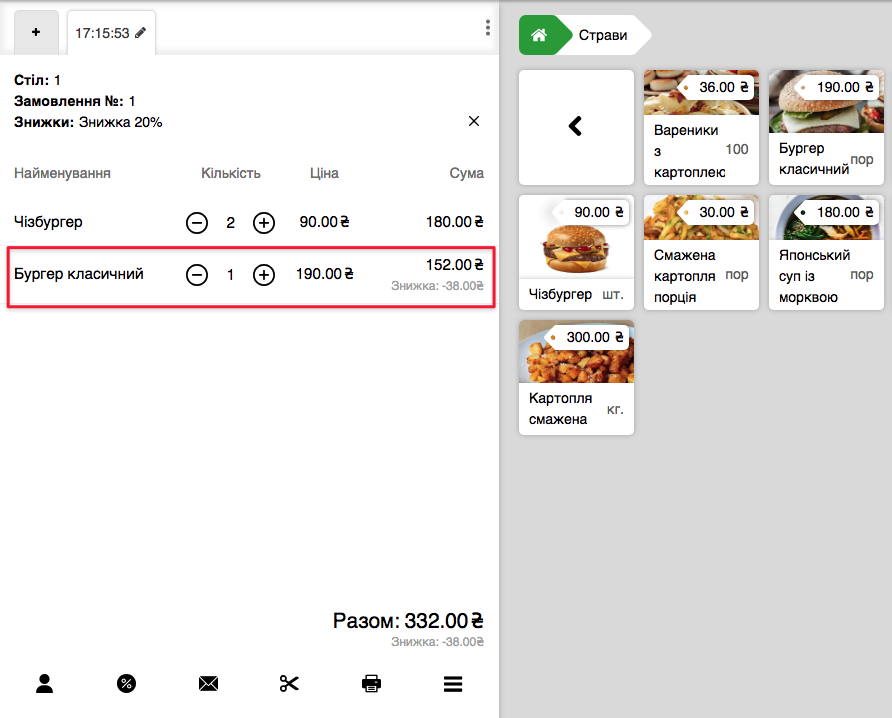Remove the 20% discount with X
Viewport: 892px width, 718px height.
[474, 121]
